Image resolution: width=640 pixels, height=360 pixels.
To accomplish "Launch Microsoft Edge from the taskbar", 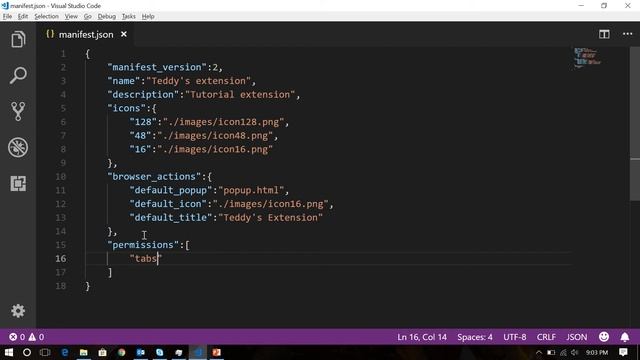I will [x=64, y=352].
